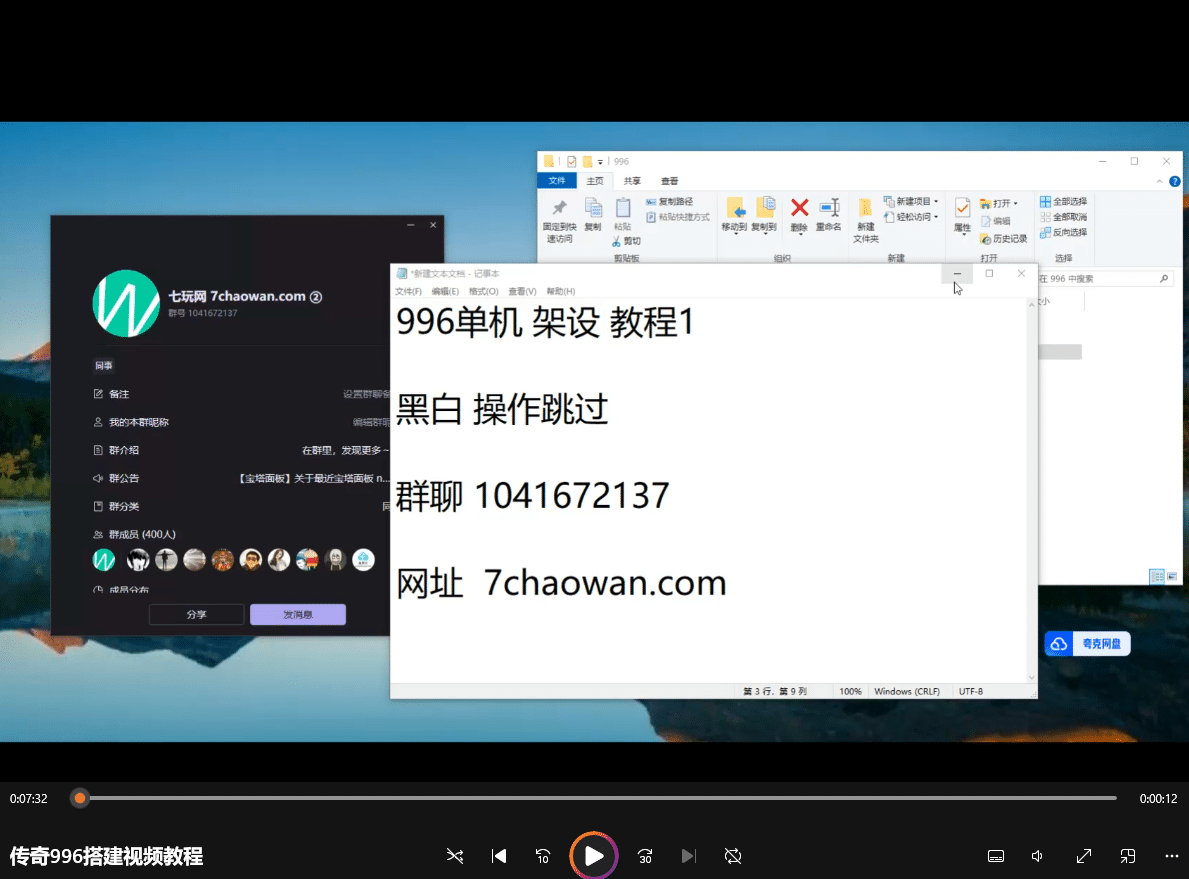
Task: Toggle repeat mode
Action: tap(733, 856)
